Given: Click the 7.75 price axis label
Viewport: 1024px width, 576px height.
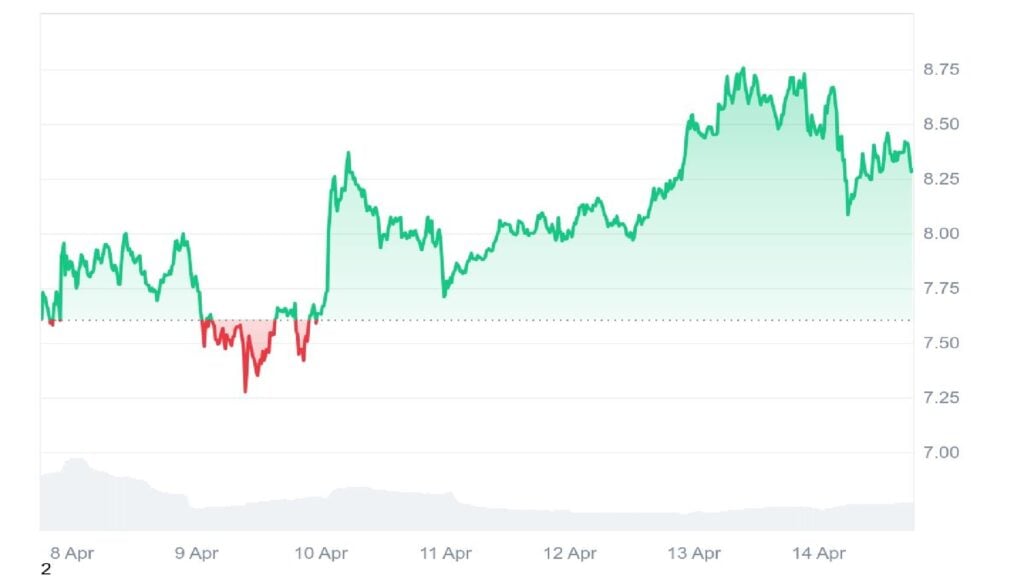Looking at the screenshot, I should coord(941,289).
